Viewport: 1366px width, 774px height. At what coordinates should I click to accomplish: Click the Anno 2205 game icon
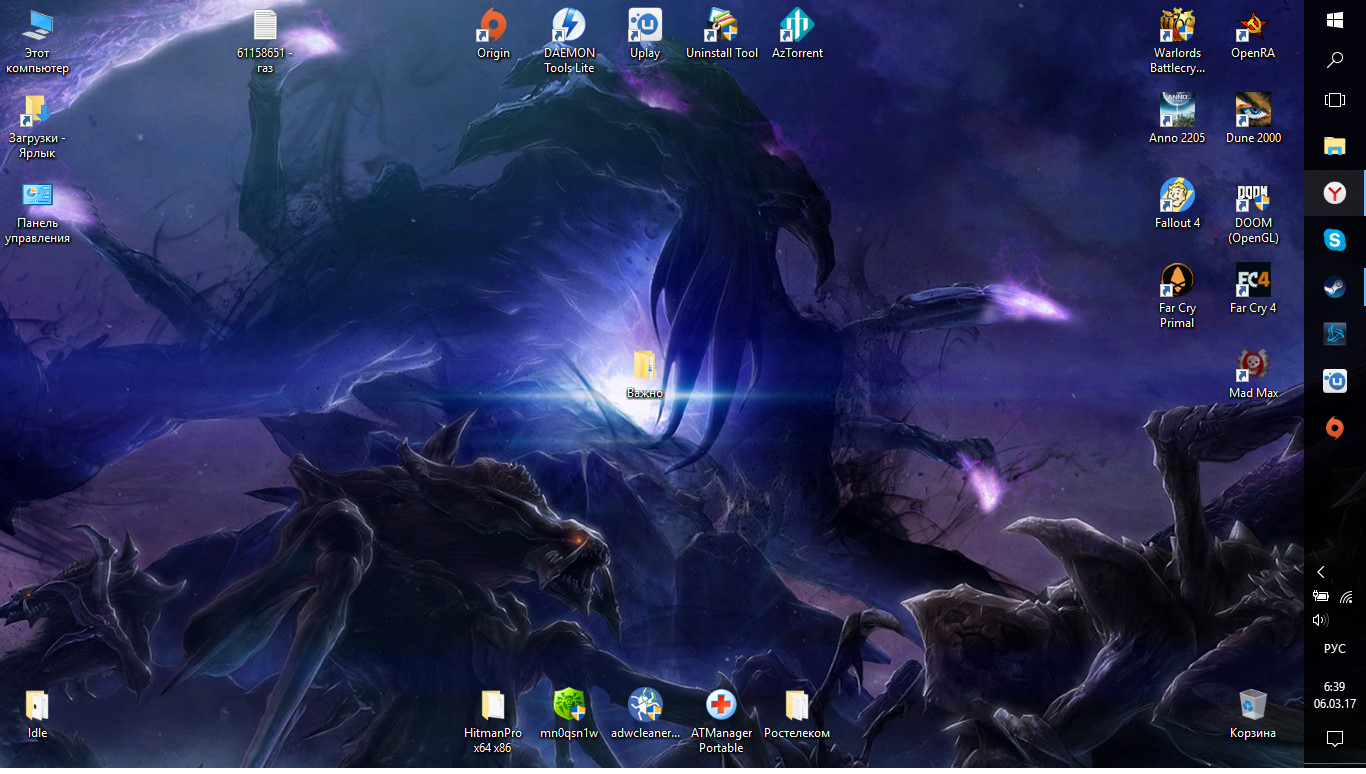pyautogui.click(x=1177, y=119)
